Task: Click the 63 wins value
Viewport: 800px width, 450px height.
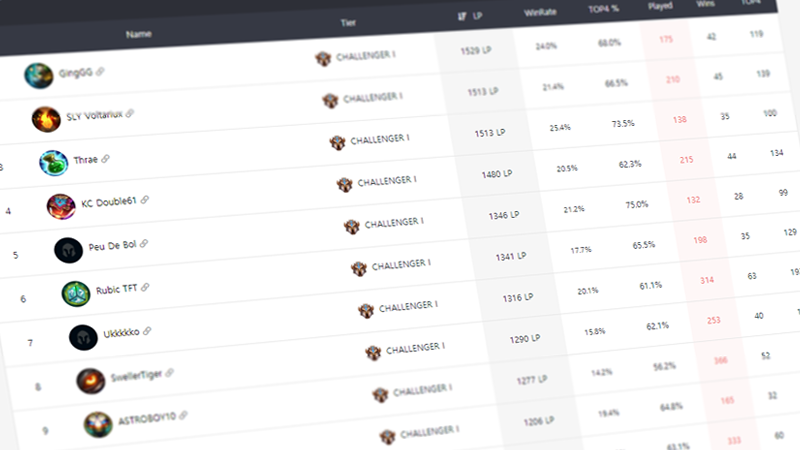Action: pyautogui.click(x=752, y=276)
